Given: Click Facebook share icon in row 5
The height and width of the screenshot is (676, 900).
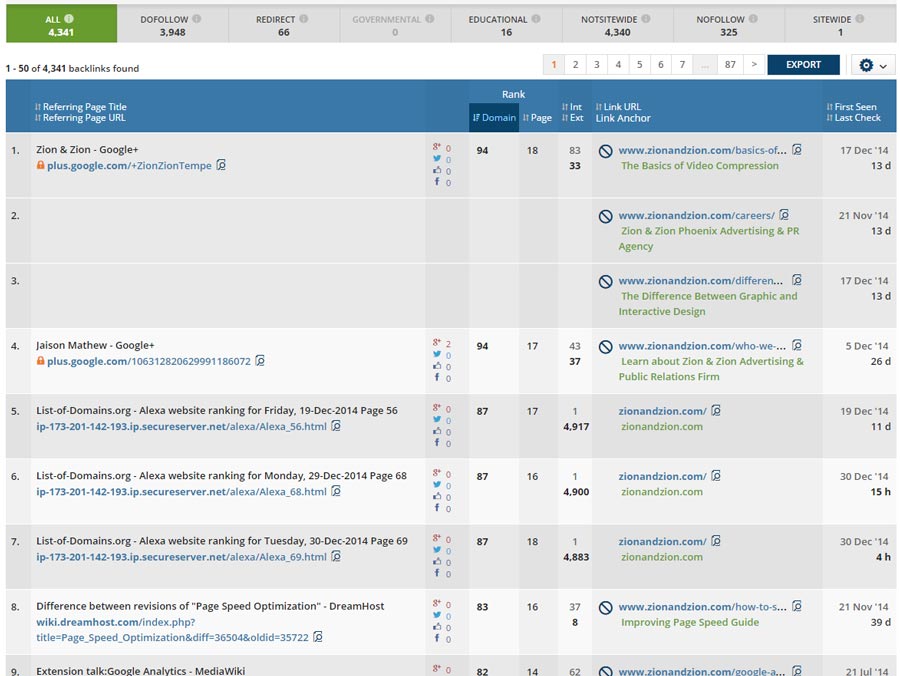Looking at the screenshot, I should (437, 442).
